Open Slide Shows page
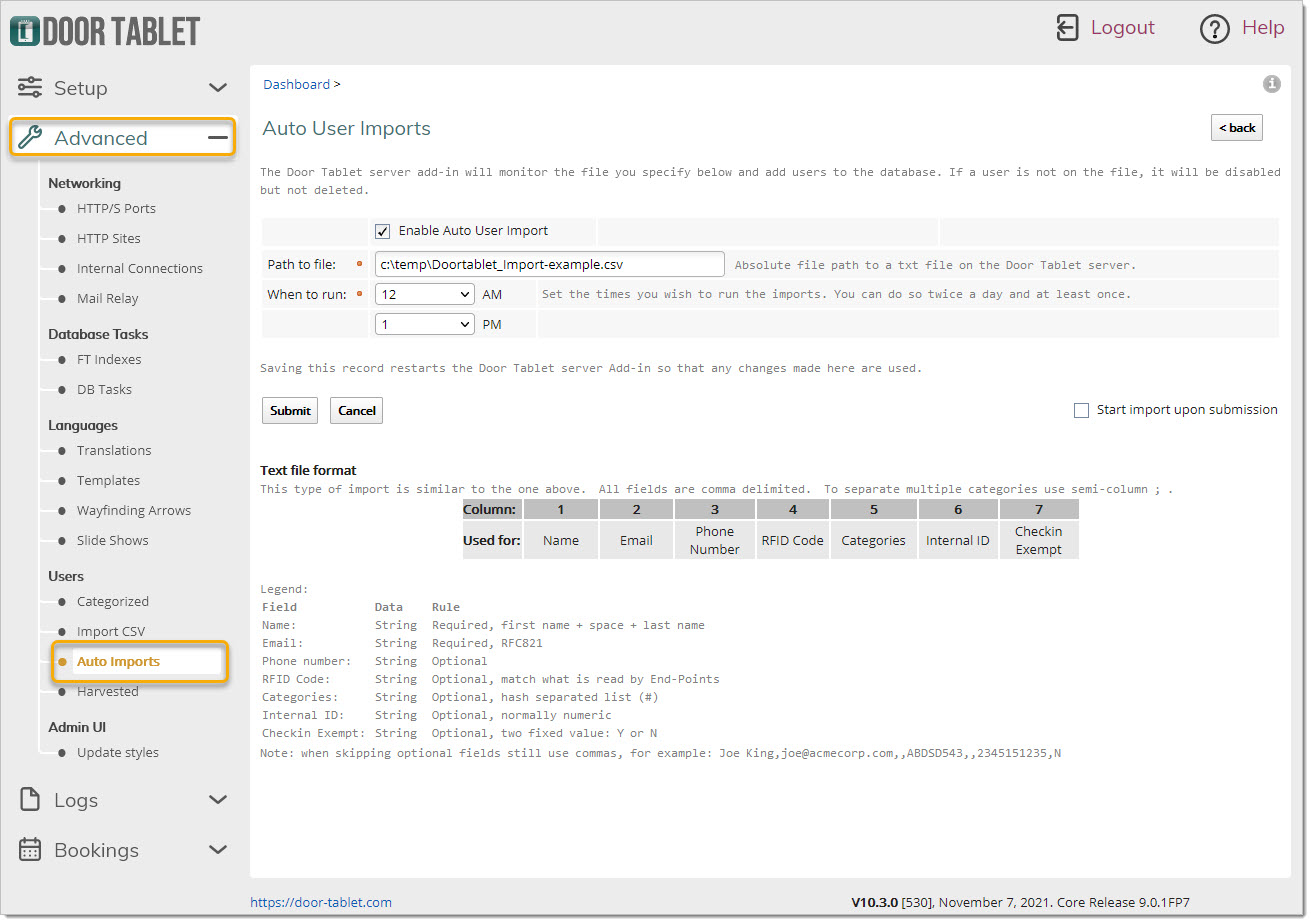The height and width of the screenshot is (923, 1311). [113, 541]
